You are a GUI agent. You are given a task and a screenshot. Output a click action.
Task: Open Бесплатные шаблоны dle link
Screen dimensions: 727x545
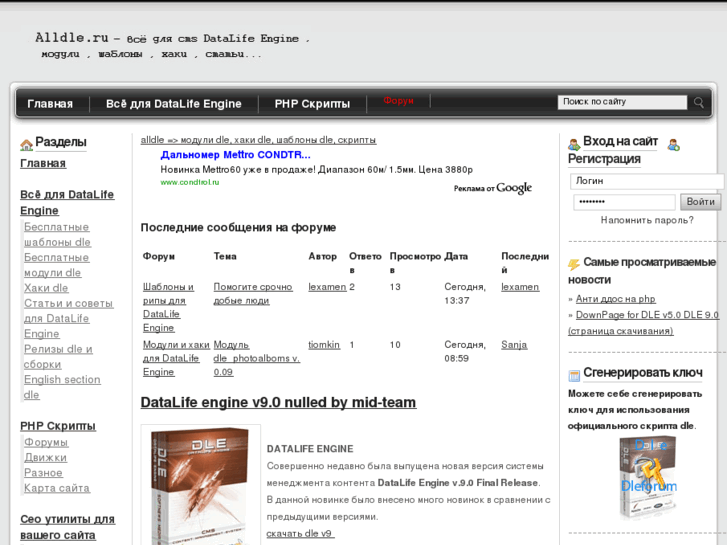[x=57, y=235]
